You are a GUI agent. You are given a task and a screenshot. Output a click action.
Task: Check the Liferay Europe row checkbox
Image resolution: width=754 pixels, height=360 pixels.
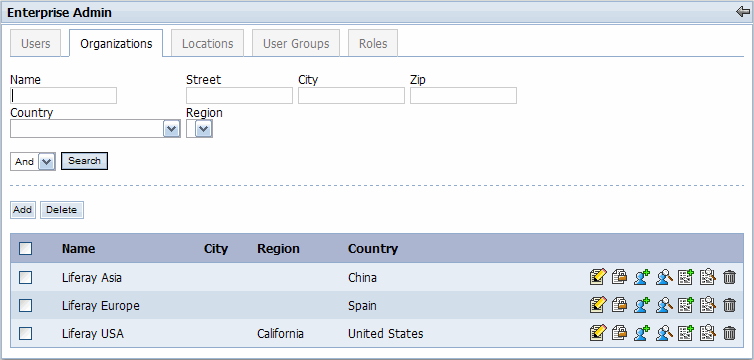click(x=25, y=305)
